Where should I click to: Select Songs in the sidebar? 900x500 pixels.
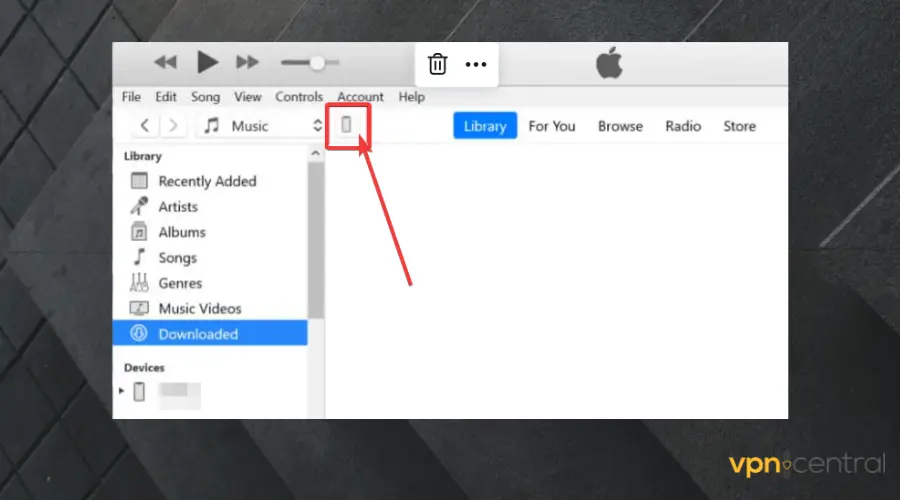210,258
